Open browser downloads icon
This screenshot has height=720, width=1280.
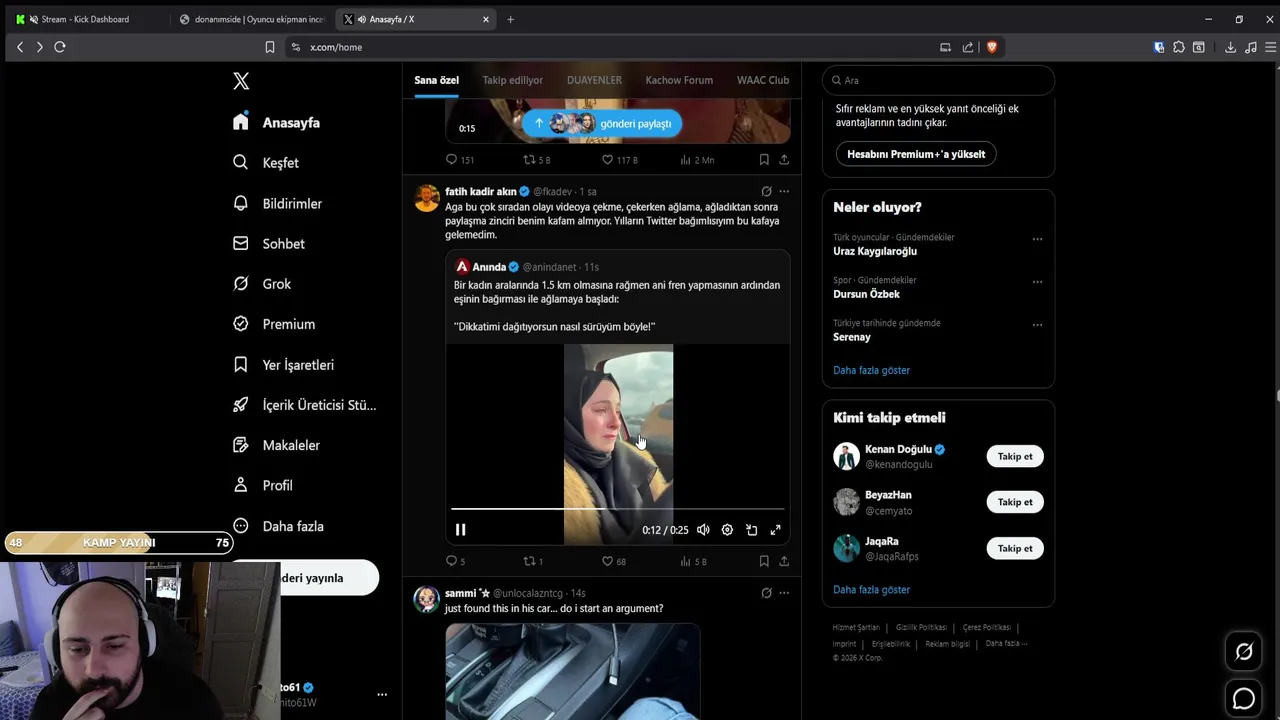(x=1230, y=47)
